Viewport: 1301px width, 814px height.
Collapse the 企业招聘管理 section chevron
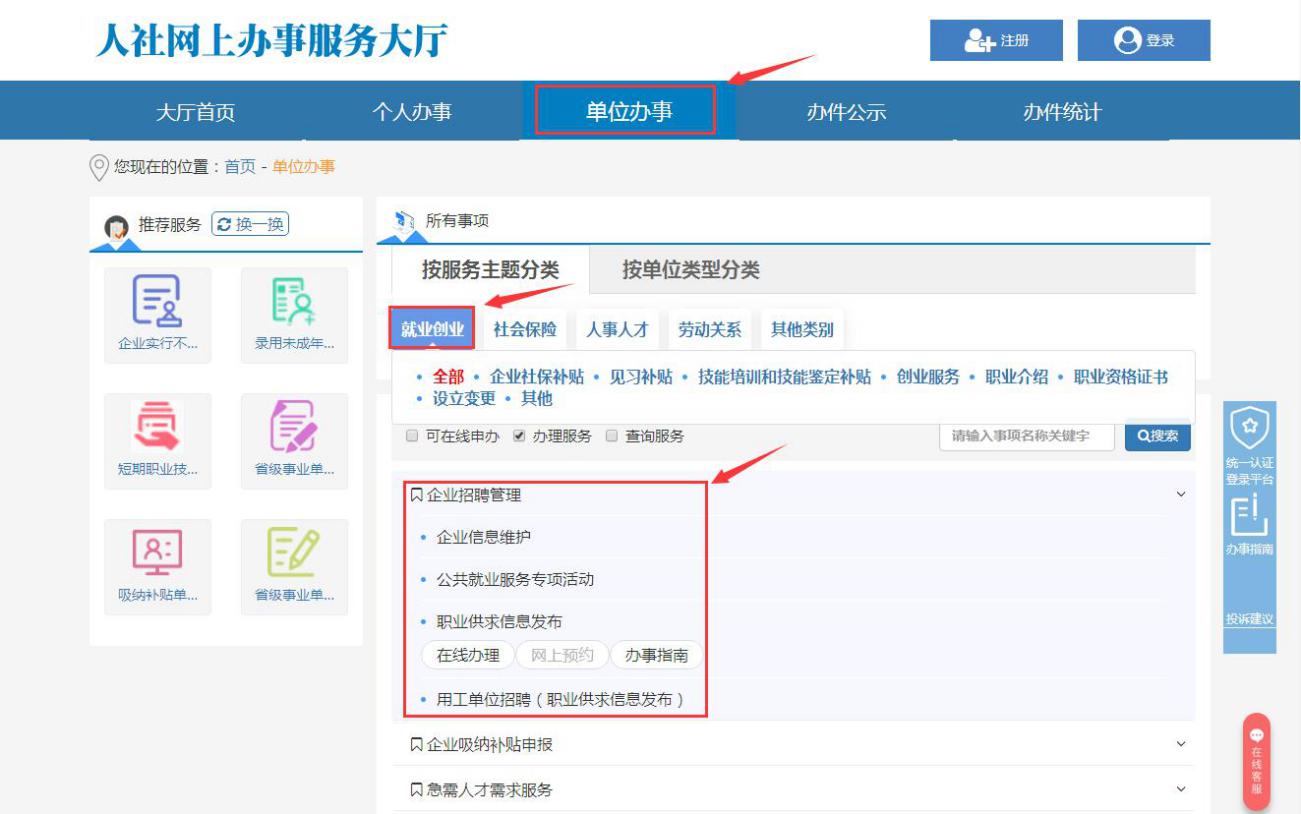[x=1181, y=494]
